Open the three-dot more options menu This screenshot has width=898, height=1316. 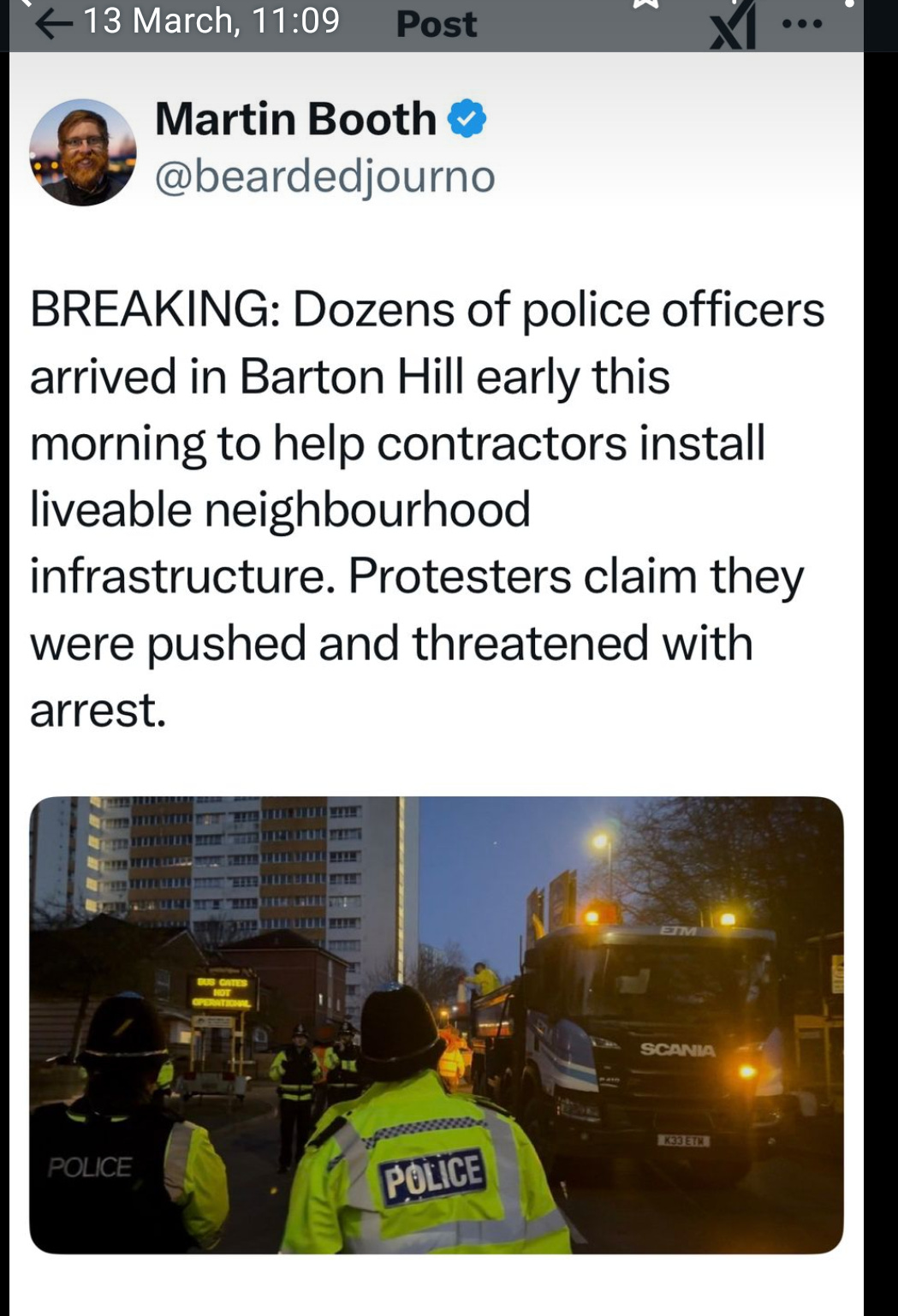pos(802,24)
